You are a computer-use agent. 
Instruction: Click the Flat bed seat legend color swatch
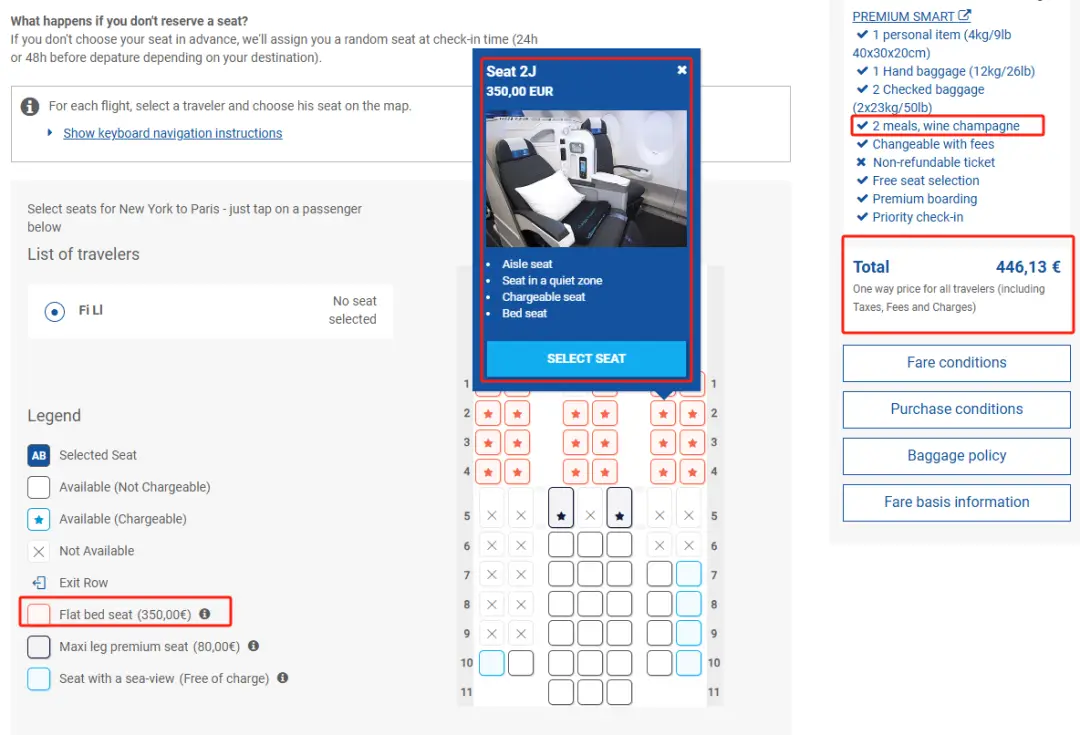39,614
